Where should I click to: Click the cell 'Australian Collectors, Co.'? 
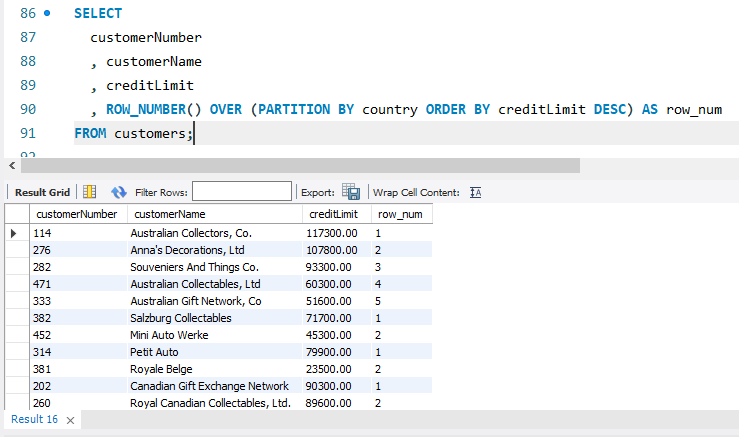point(214,233)
